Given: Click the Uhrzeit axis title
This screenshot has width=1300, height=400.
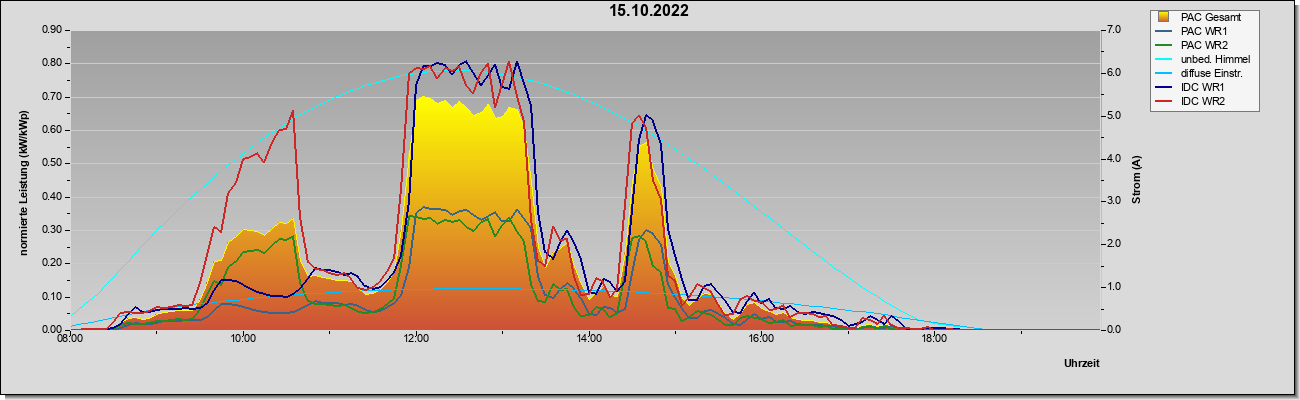Looking at the screenshot, I should pyautogui.click(x=1081, y=363).
